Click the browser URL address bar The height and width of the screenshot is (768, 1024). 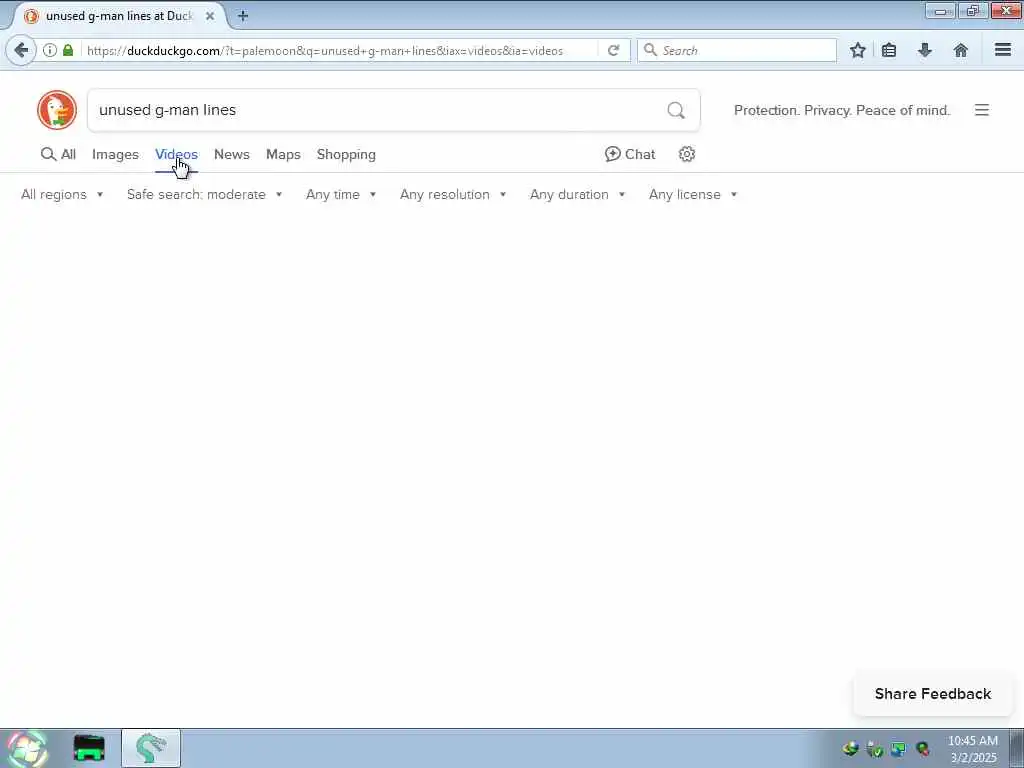pos(340,50)
